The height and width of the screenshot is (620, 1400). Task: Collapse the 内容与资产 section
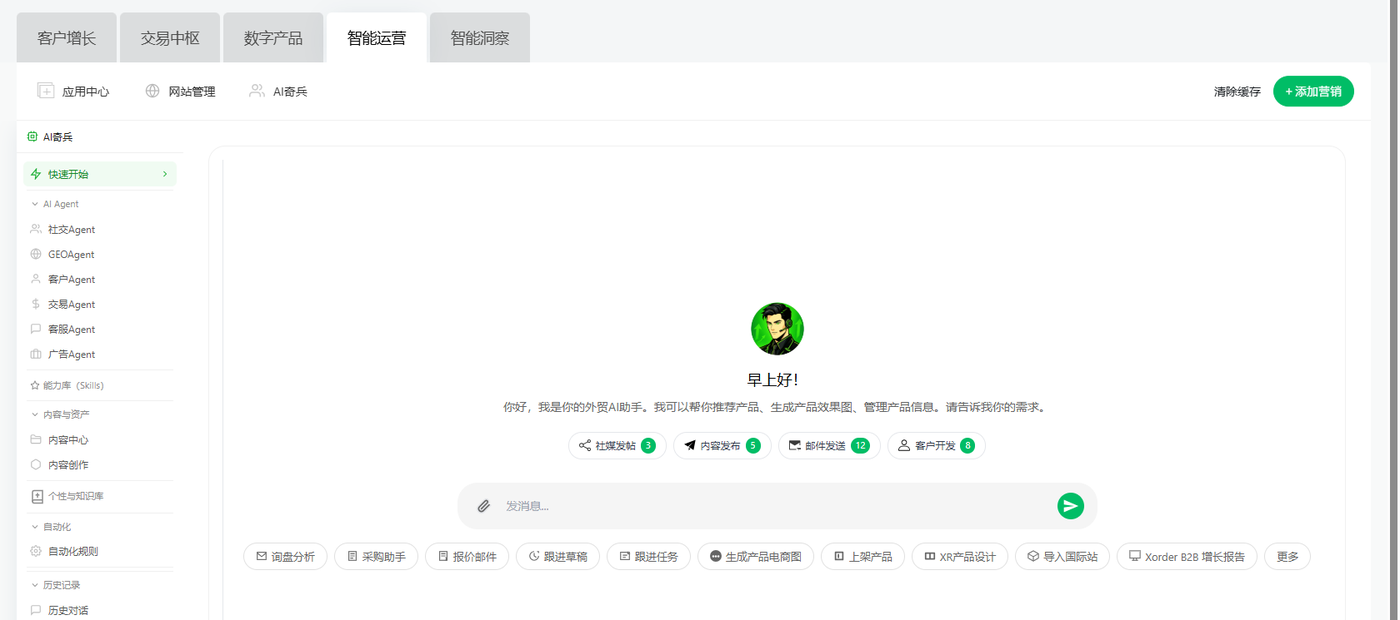coord(61,414)
